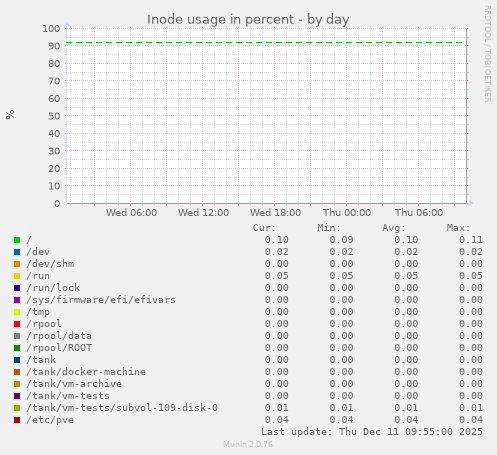Click the Max: column header
The width and height of the screenshot is (497, 455).
[x=458, y=228]
